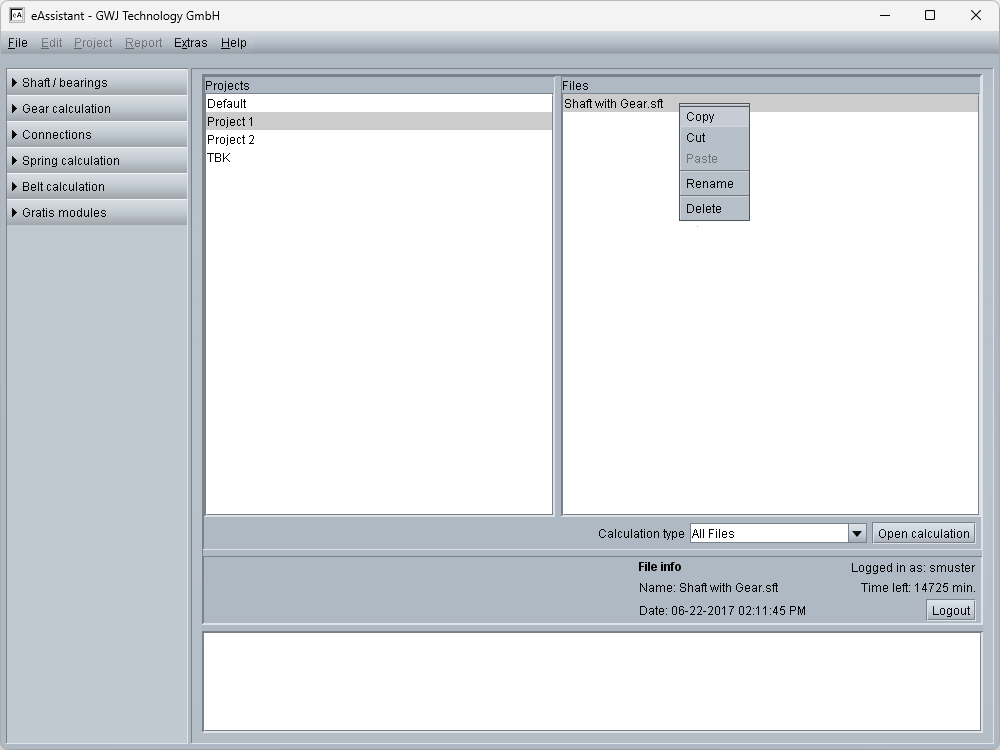Open the File menu

click(18, 43)
